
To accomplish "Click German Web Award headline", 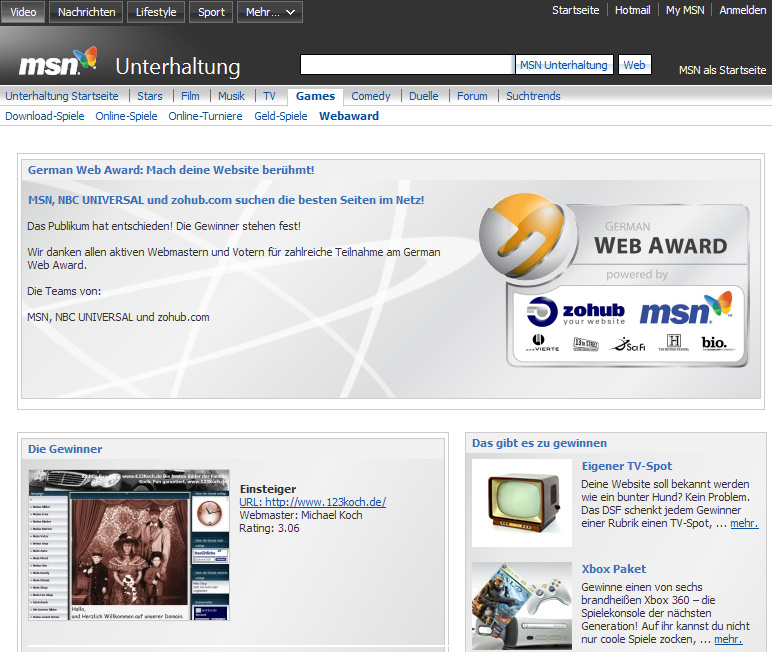I will 171,170.
